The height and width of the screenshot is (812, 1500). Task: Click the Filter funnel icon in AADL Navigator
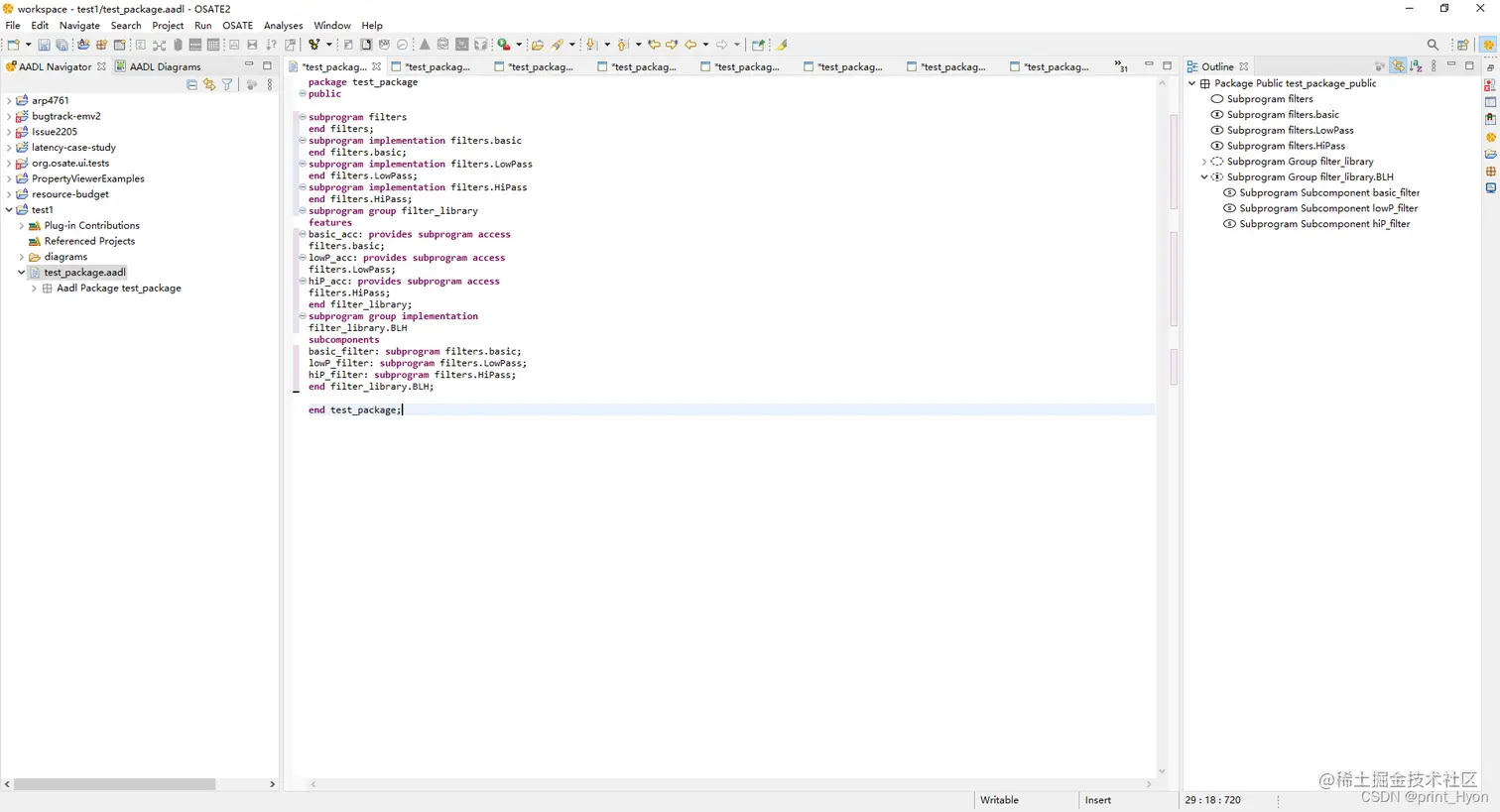pos(227,85)
